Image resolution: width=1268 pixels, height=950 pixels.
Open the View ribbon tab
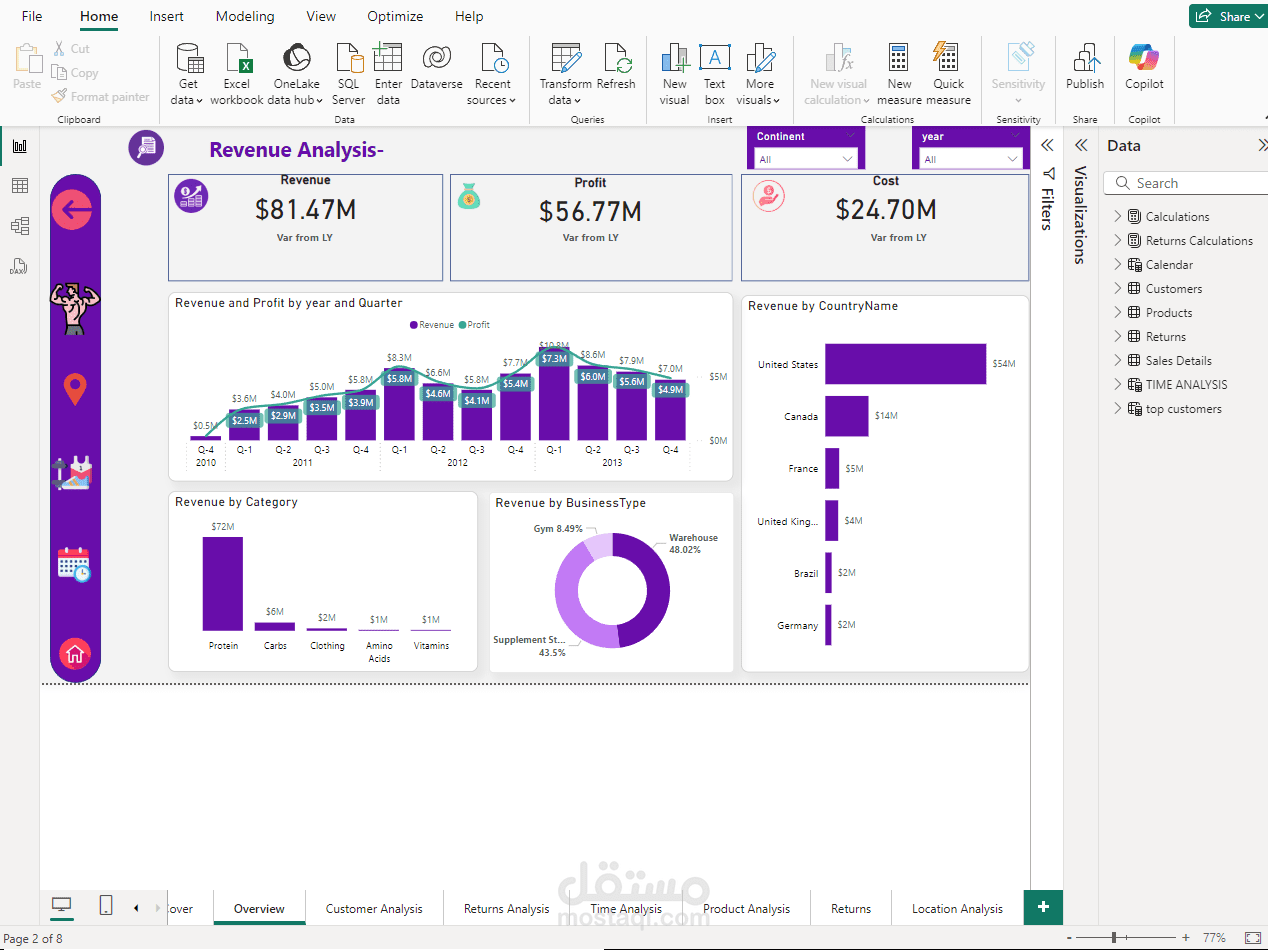321,16
